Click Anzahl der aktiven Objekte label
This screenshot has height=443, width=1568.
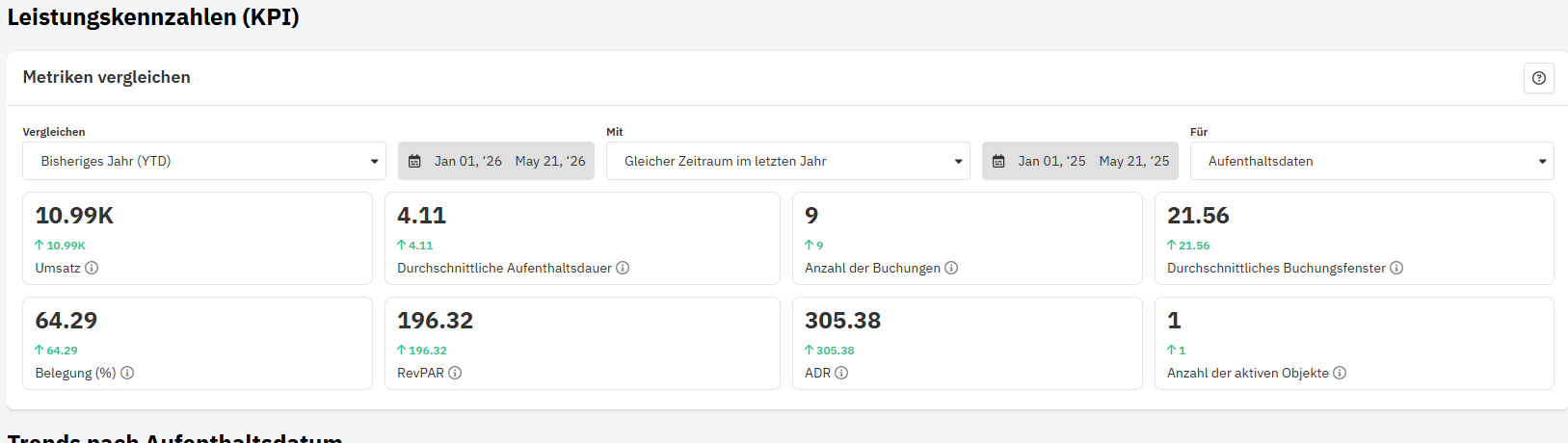1248,373
